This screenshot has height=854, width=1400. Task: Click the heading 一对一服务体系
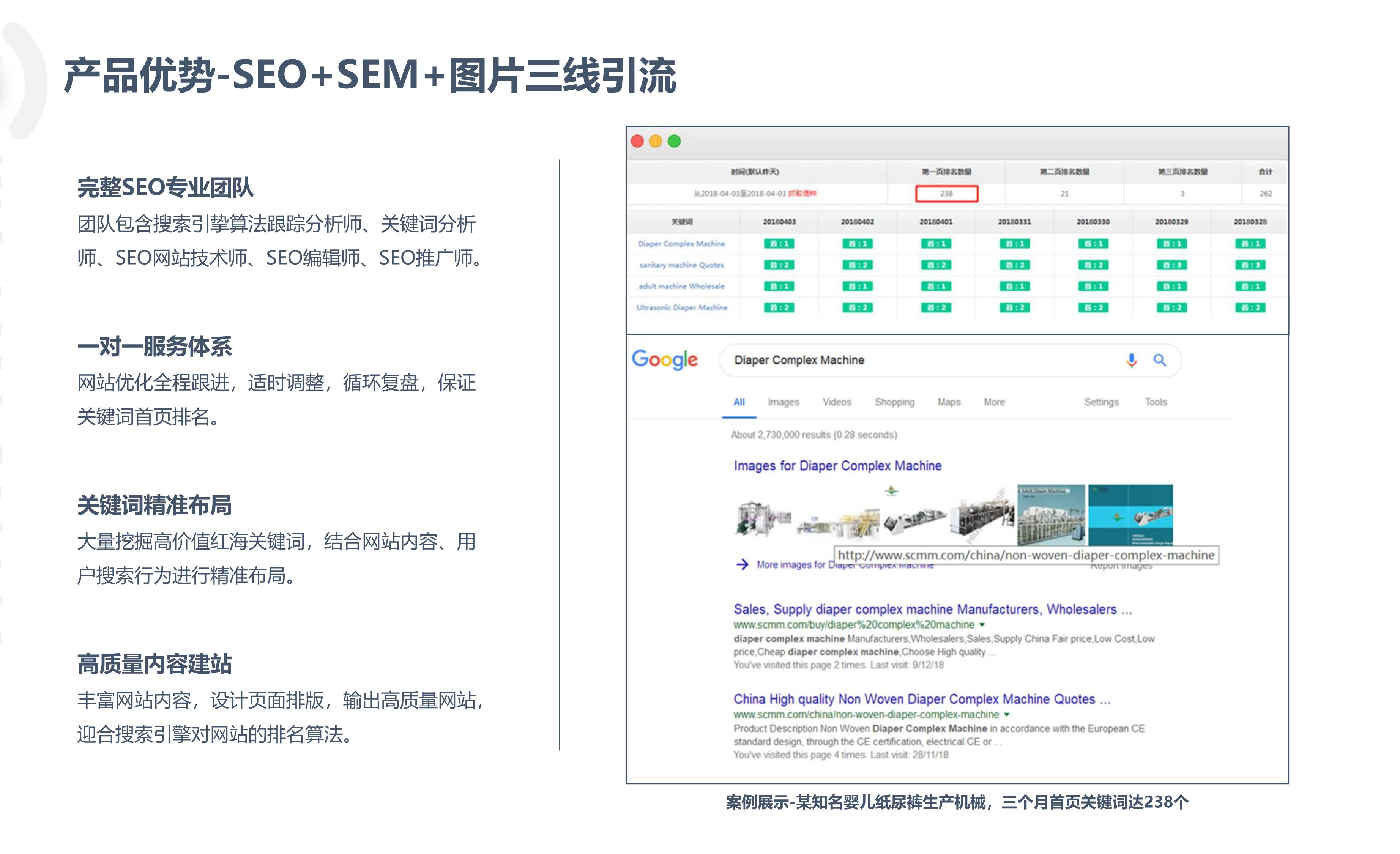pos(154,347)
